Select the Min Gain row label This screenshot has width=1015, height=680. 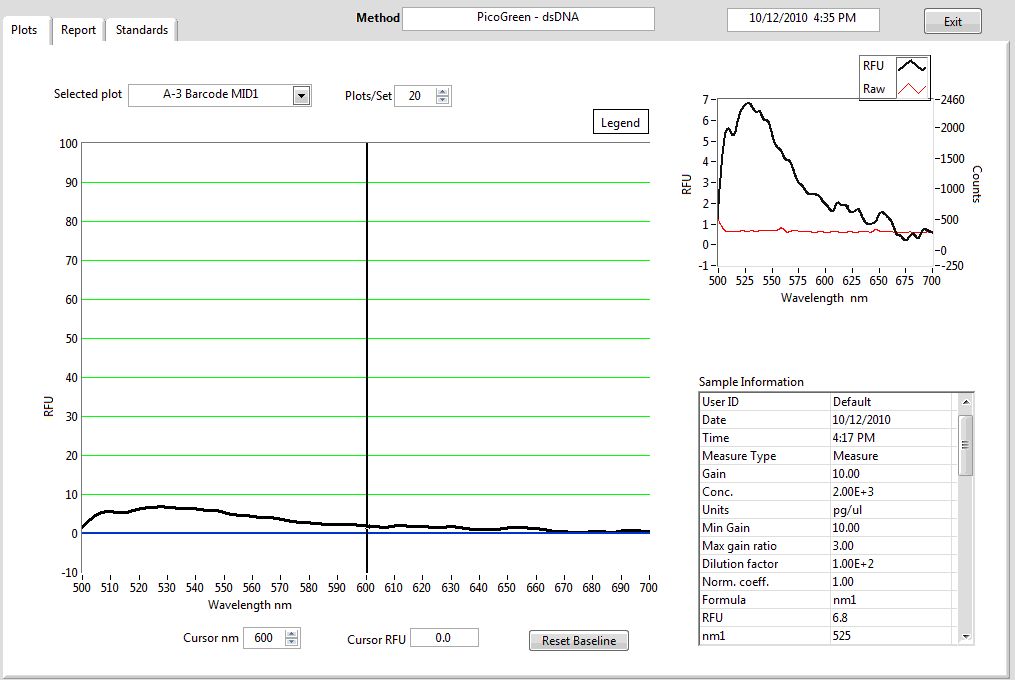726,528
